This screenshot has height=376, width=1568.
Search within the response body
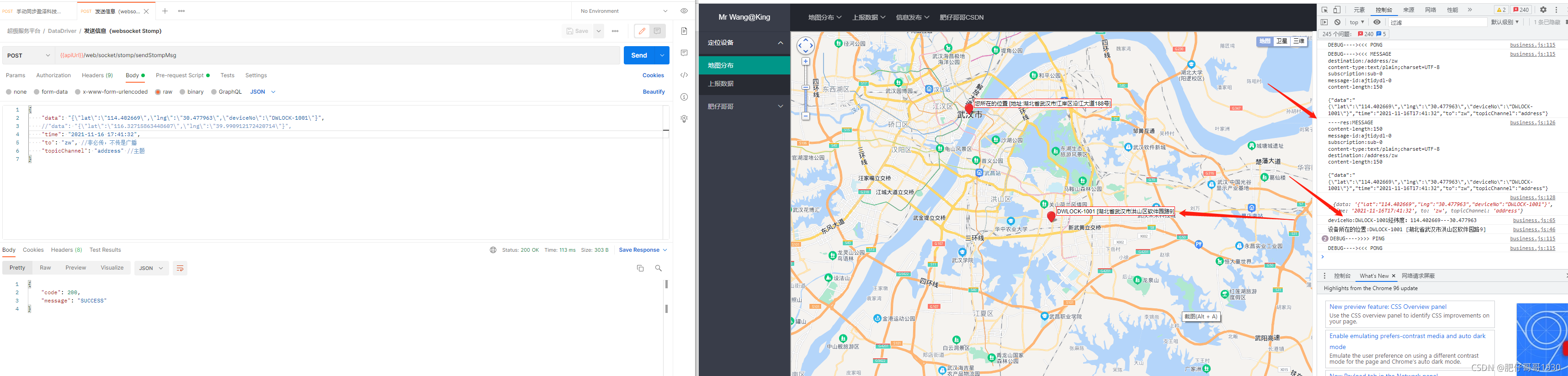(x=659, y=268)
